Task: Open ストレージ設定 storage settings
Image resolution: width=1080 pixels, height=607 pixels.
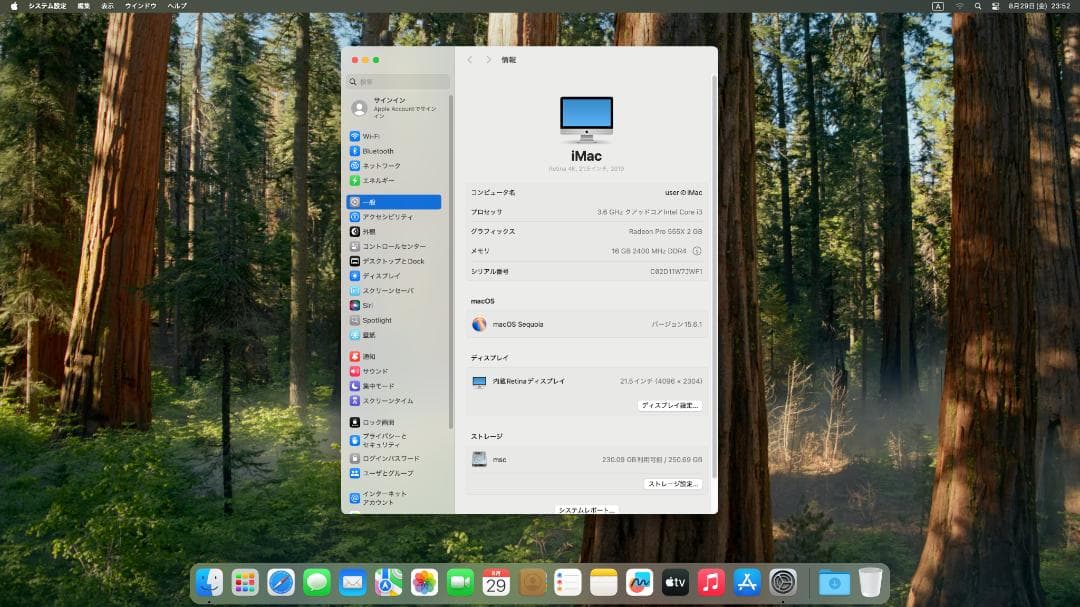Action: tap(672, 482)
